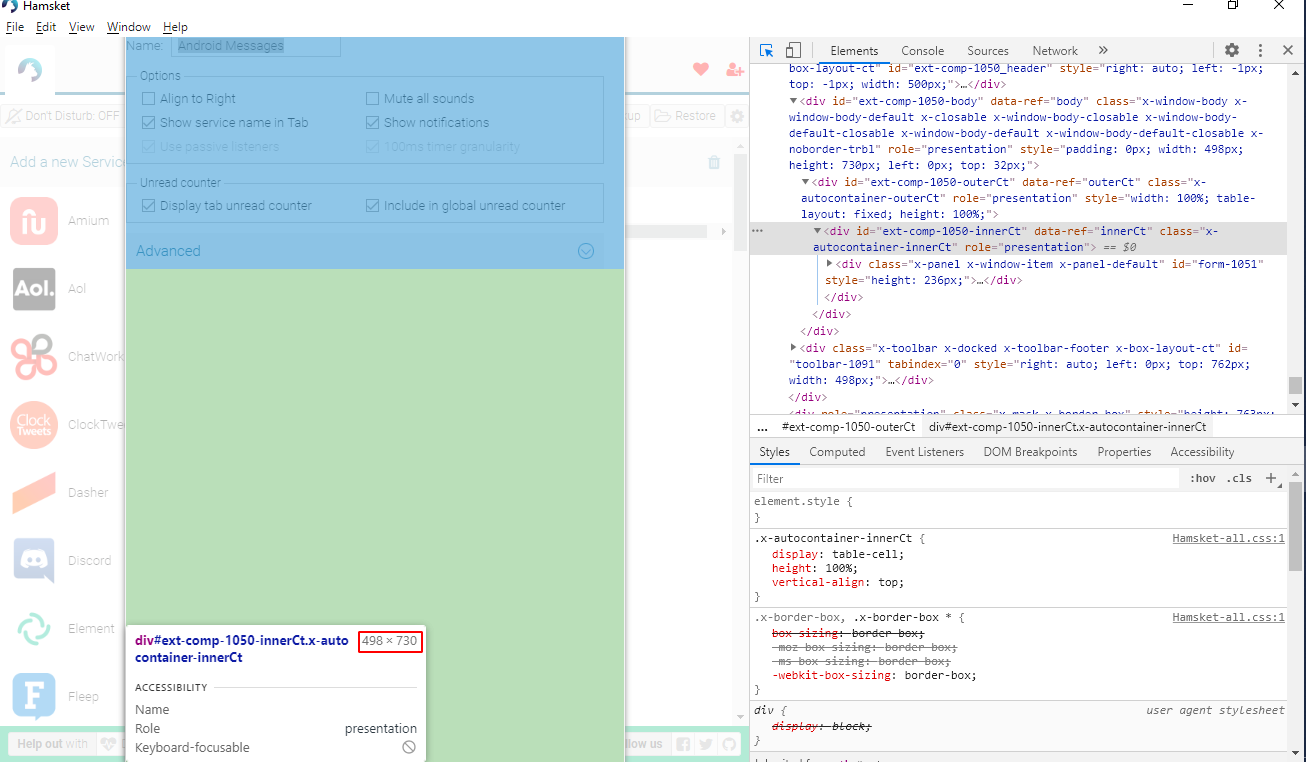Screen dimensions: 1306x762
Task: Click the Element service icon
Action: (x=34, y=629)
